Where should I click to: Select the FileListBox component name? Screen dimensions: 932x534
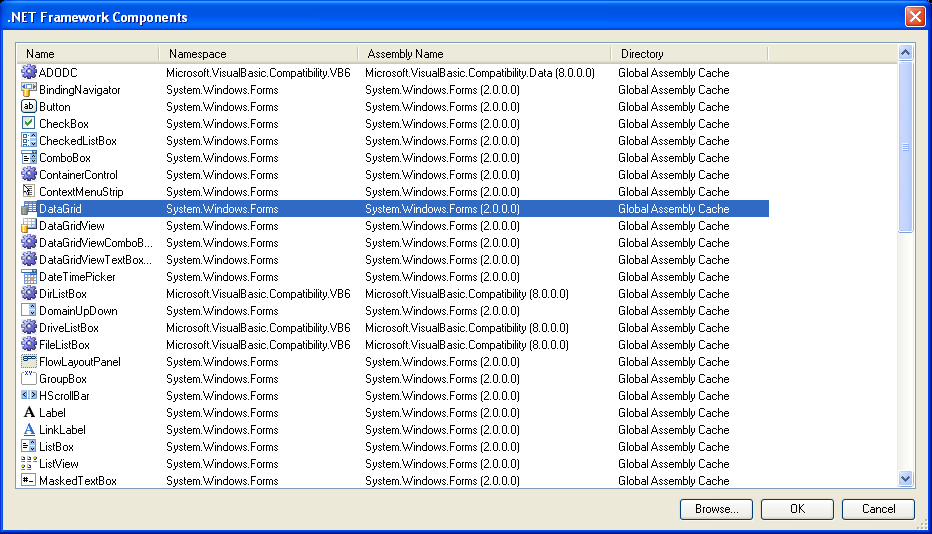tap(64, 345)
